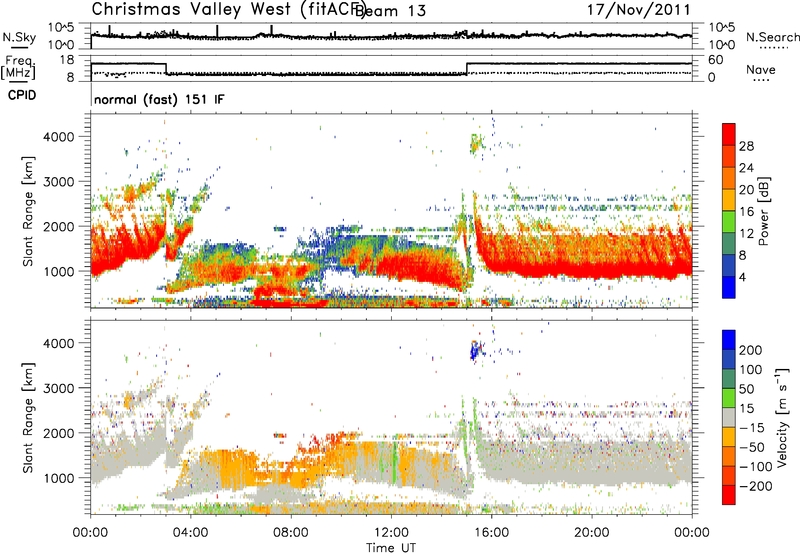Select the 'normal (fast) 151 IF' text
The height and width of the screenshot is (554, 800).
[x=159, y=99]
